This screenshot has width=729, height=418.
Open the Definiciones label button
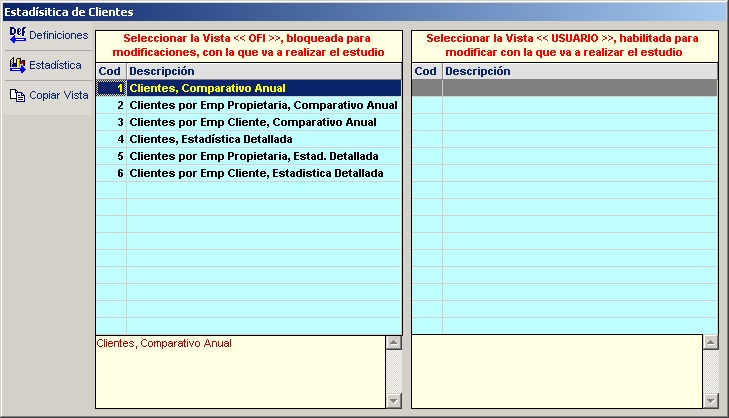tap(58, 35)
